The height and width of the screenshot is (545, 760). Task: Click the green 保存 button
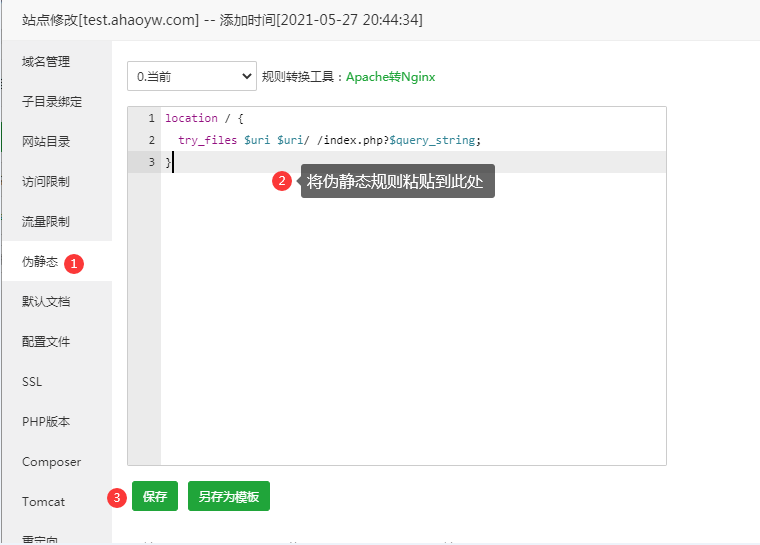pos(154,496)
